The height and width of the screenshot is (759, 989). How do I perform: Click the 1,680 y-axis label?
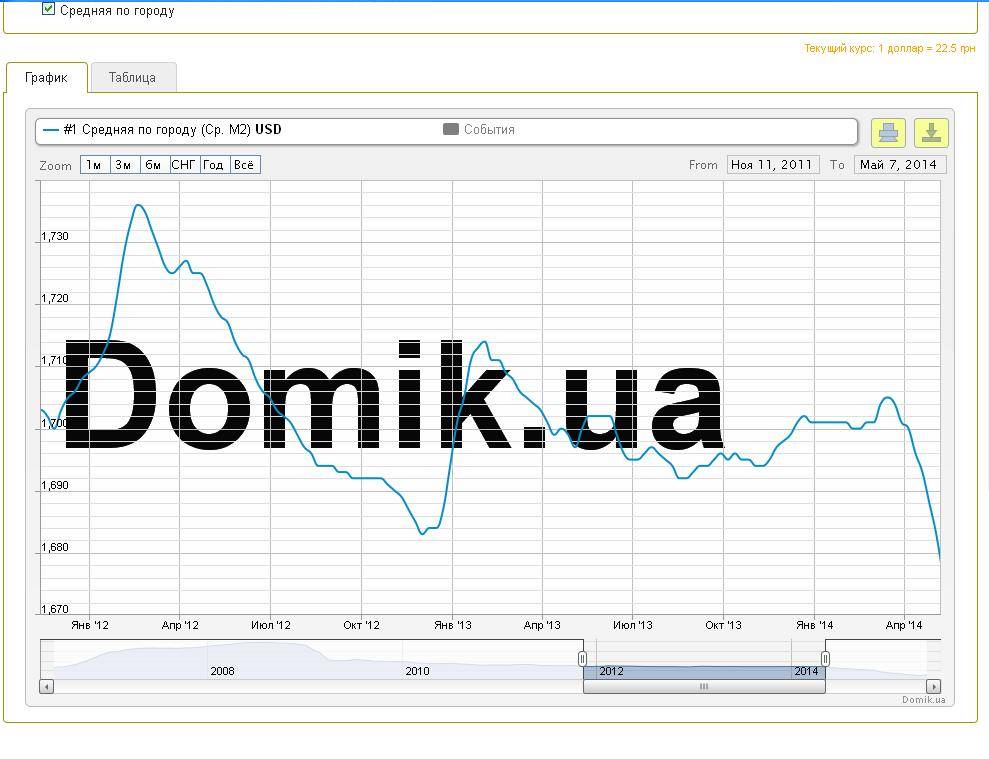(x=55, y=548)
